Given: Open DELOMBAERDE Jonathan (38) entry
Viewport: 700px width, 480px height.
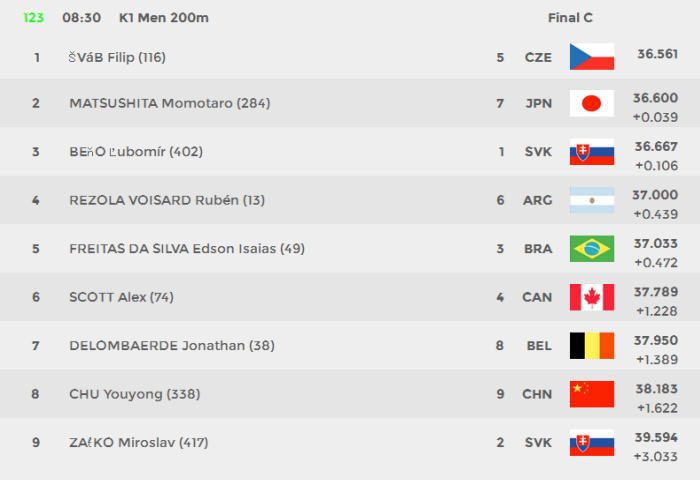Looking at the screenshot, I should 172,346.
